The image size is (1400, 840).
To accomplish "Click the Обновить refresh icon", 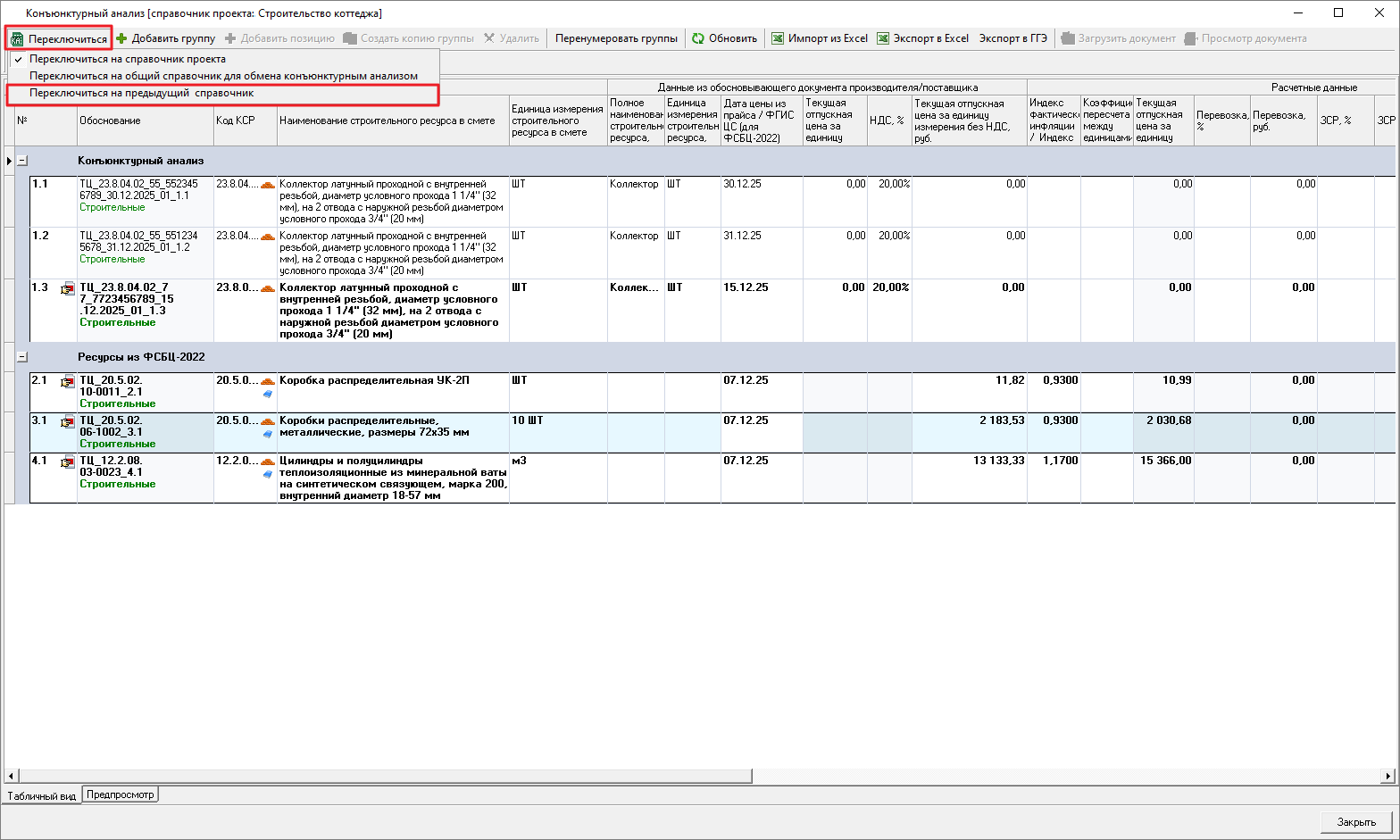I will pos(698,38).
